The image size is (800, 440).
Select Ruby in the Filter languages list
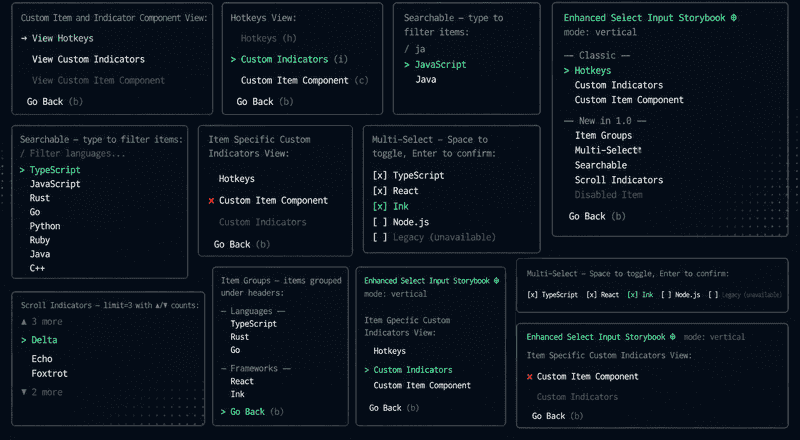point(39,240)
